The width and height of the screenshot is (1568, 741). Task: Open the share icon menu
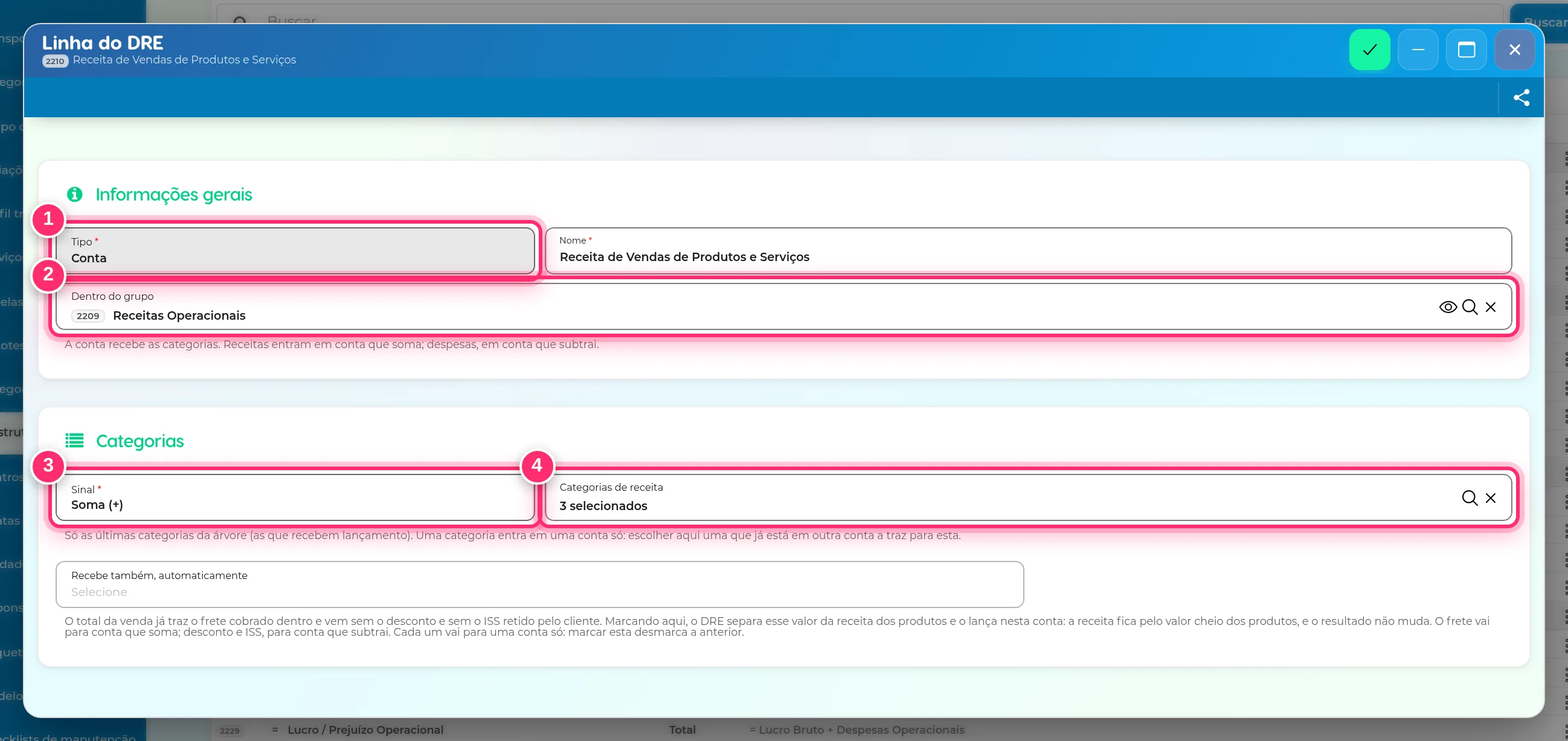(1521, 97)
